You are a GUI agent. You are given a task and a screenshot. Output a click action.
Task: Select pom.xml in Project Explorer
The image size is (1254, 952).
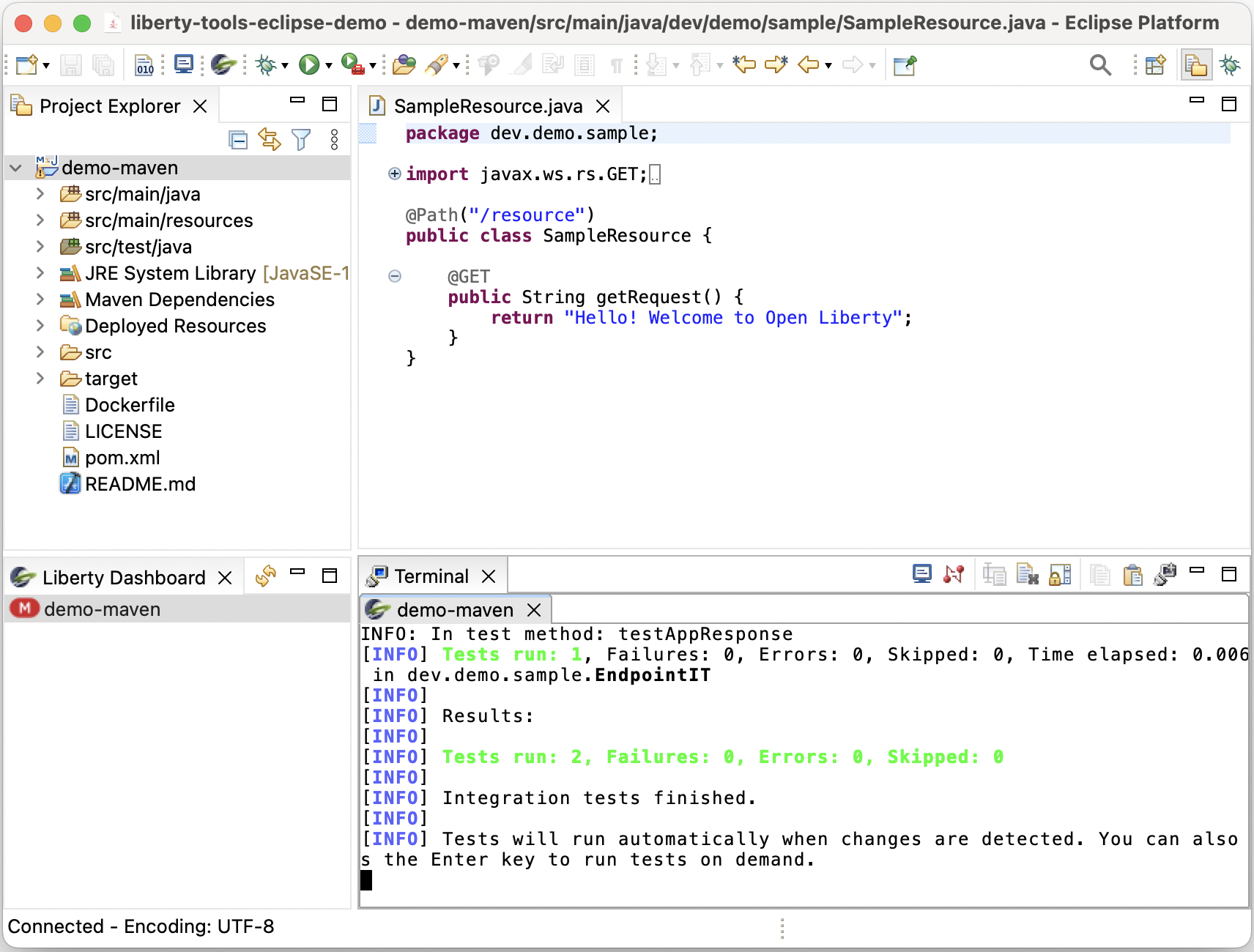122,458
